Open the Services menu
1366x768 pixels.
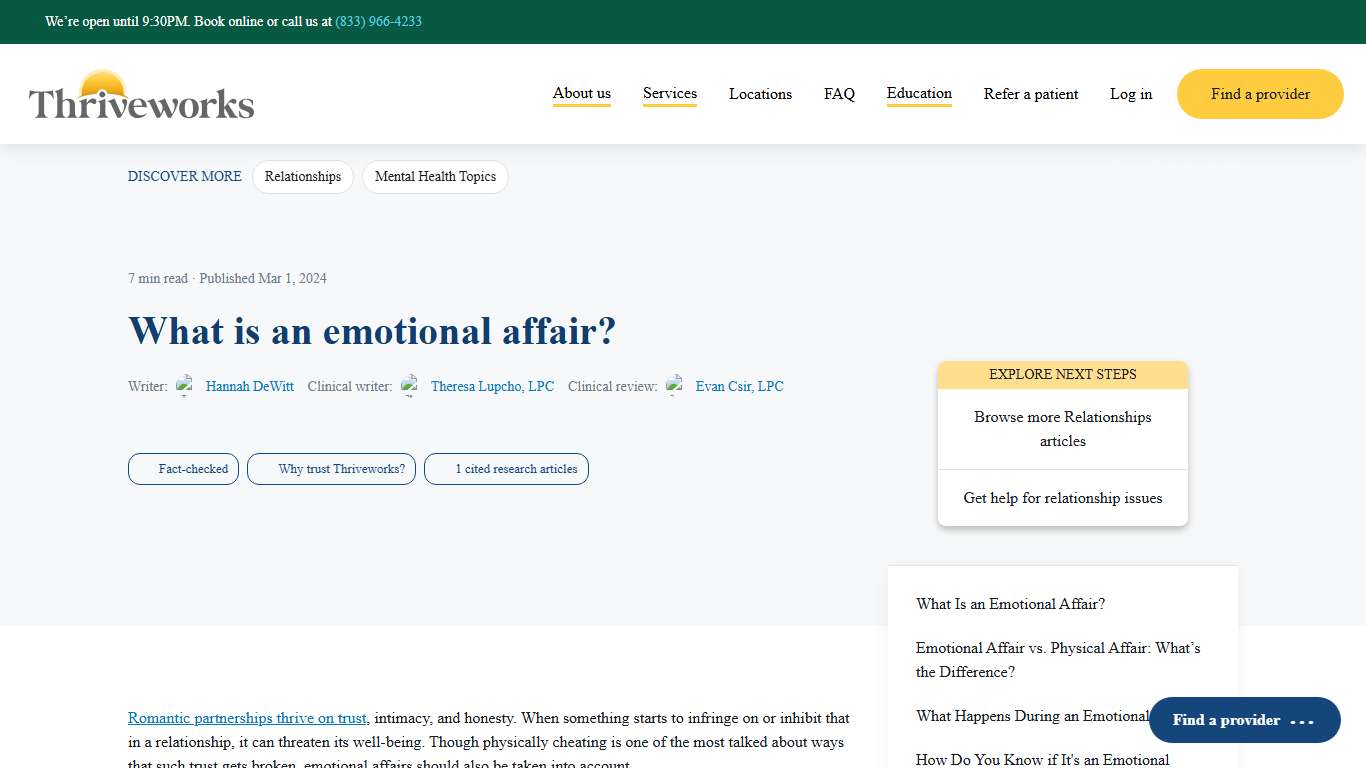pos(669,93)
